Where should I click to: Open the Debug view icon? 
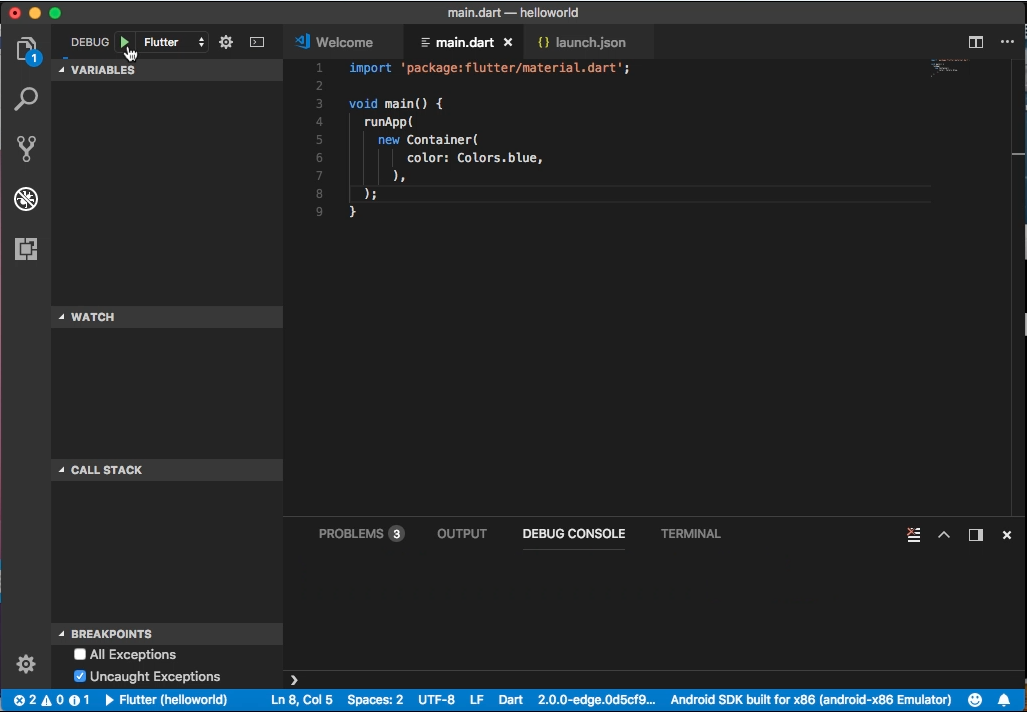pyautogui.click(x=26, y=199)
